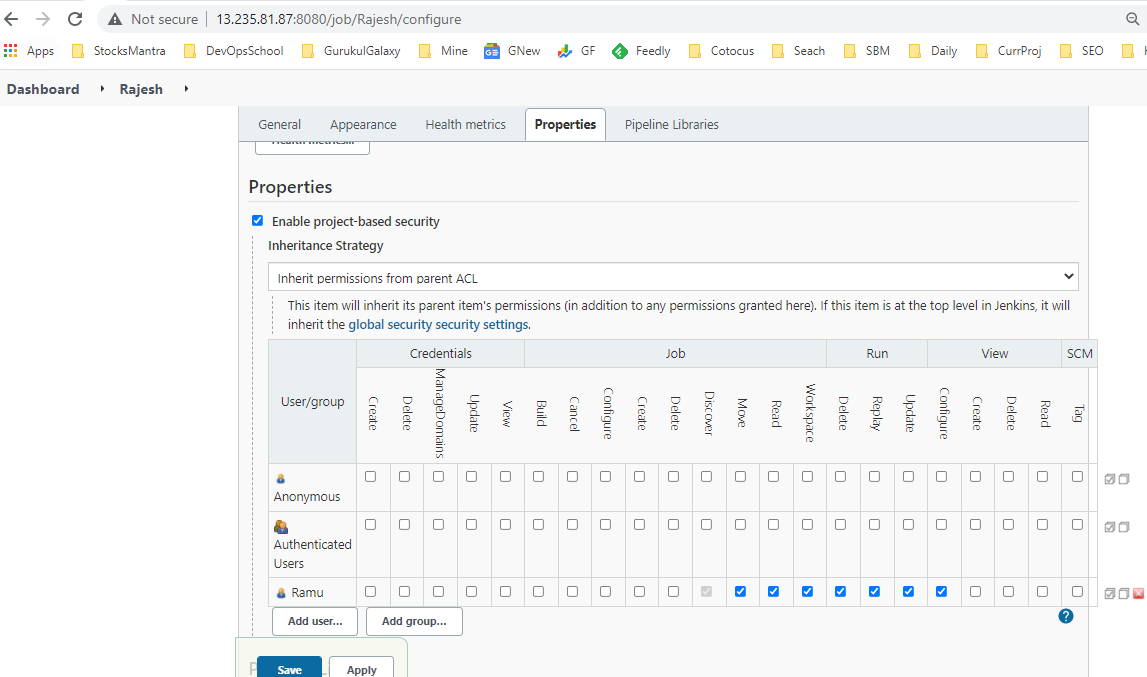
Task: Switch to the General tab
Action: [279, 124]
